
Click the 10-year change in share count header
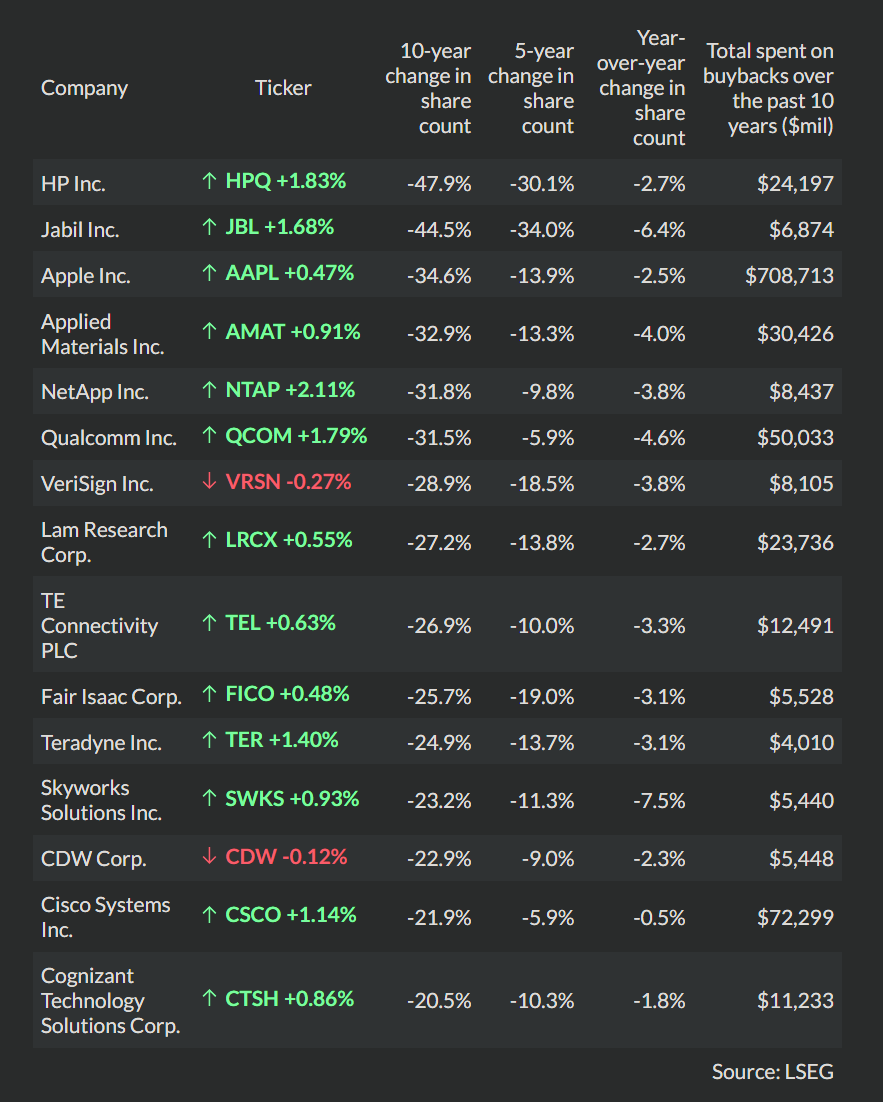coord(429,88)
